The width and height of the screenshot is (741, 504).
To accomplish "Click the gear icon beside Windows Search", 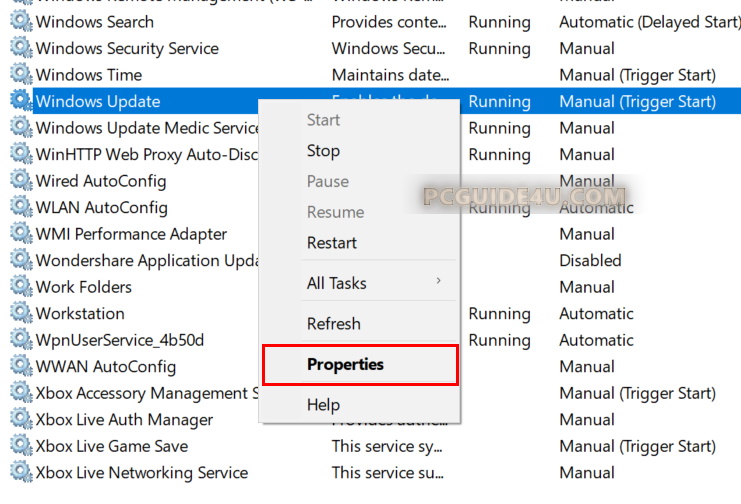I will 20,22.
